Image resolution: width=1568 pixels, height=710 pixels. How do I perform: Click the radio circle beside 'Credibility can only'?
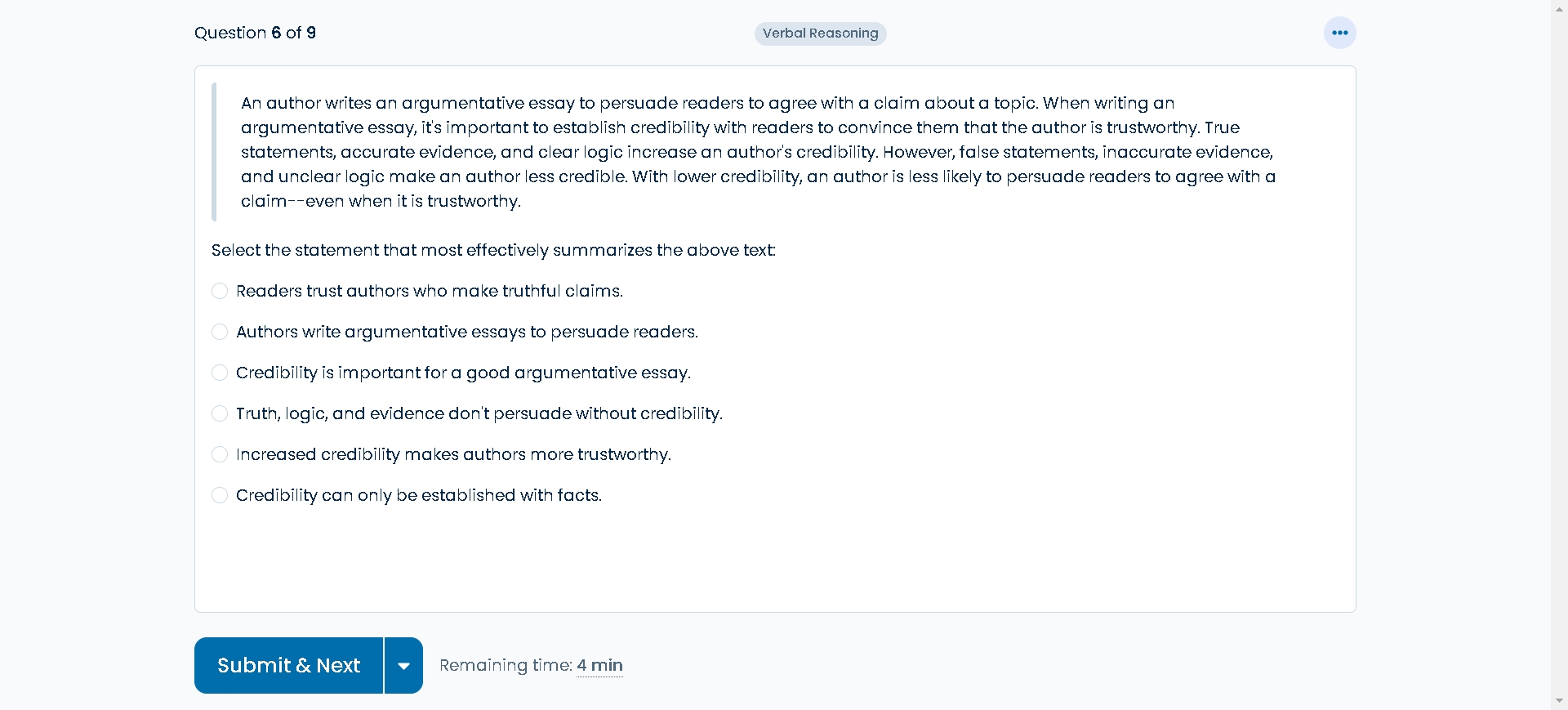click(x=220, y=495)
